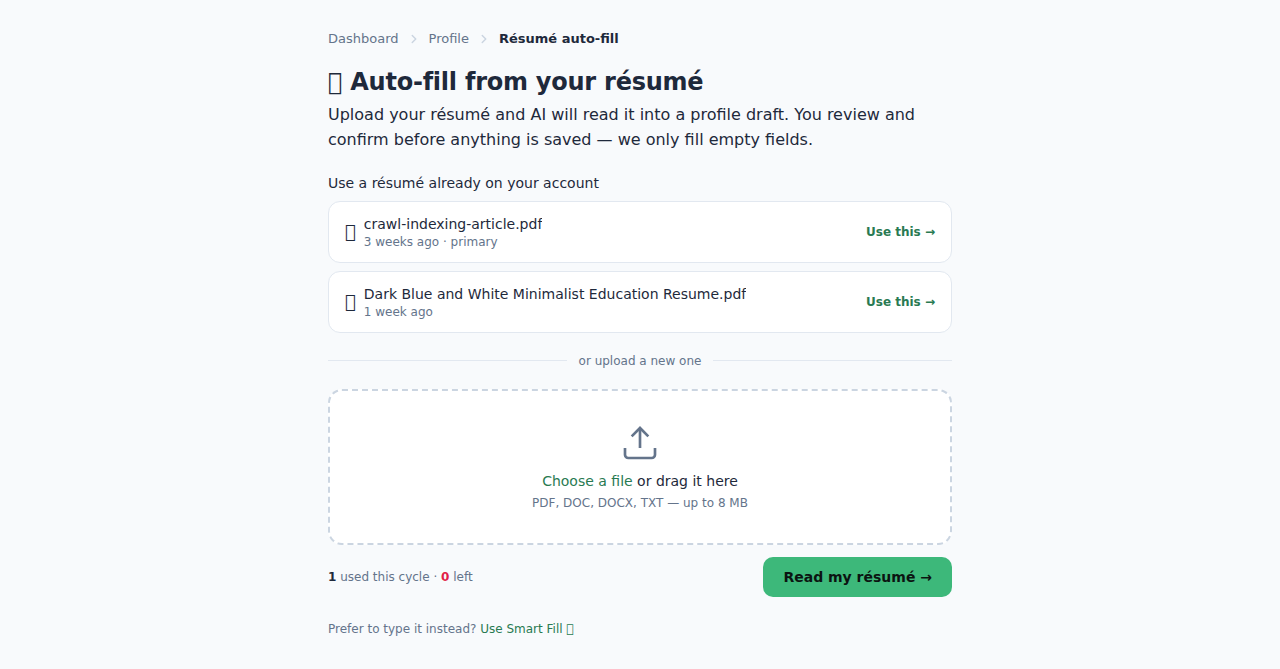The width and height of the screenshot is (1280, 669).
Task: Click the 'PDF, DOC, DOCX, TXT' format hint
Action: coord(598,503)
